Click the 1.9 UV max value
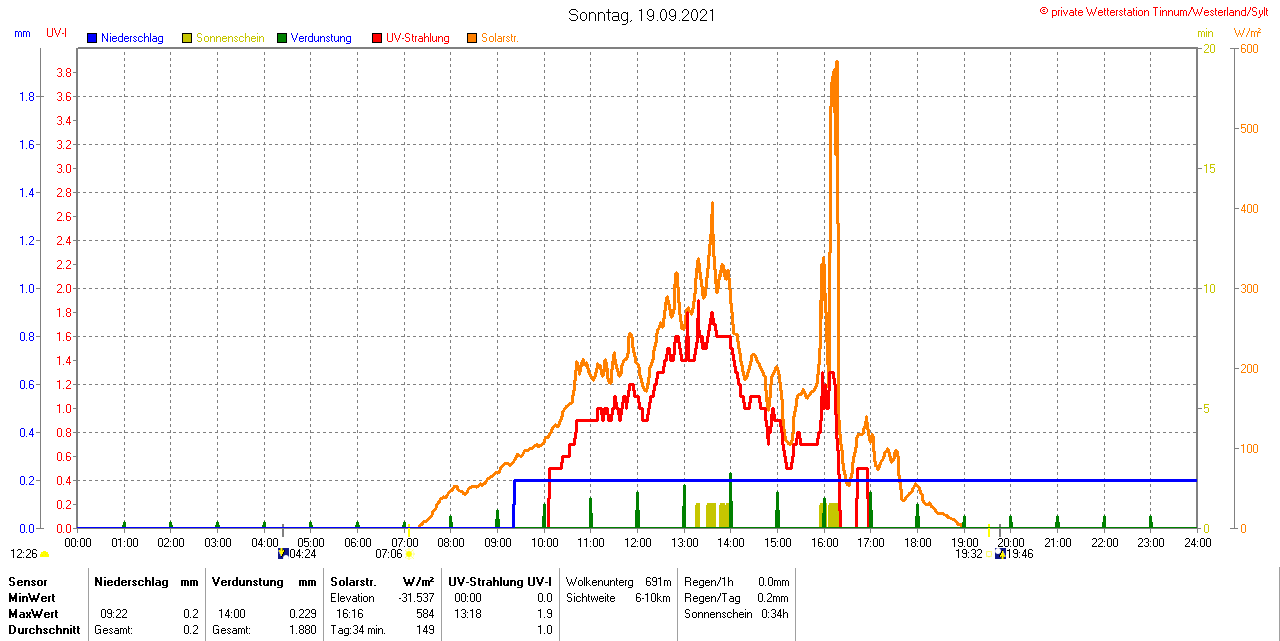This screenshot has width=1280, height=641. 545,613
